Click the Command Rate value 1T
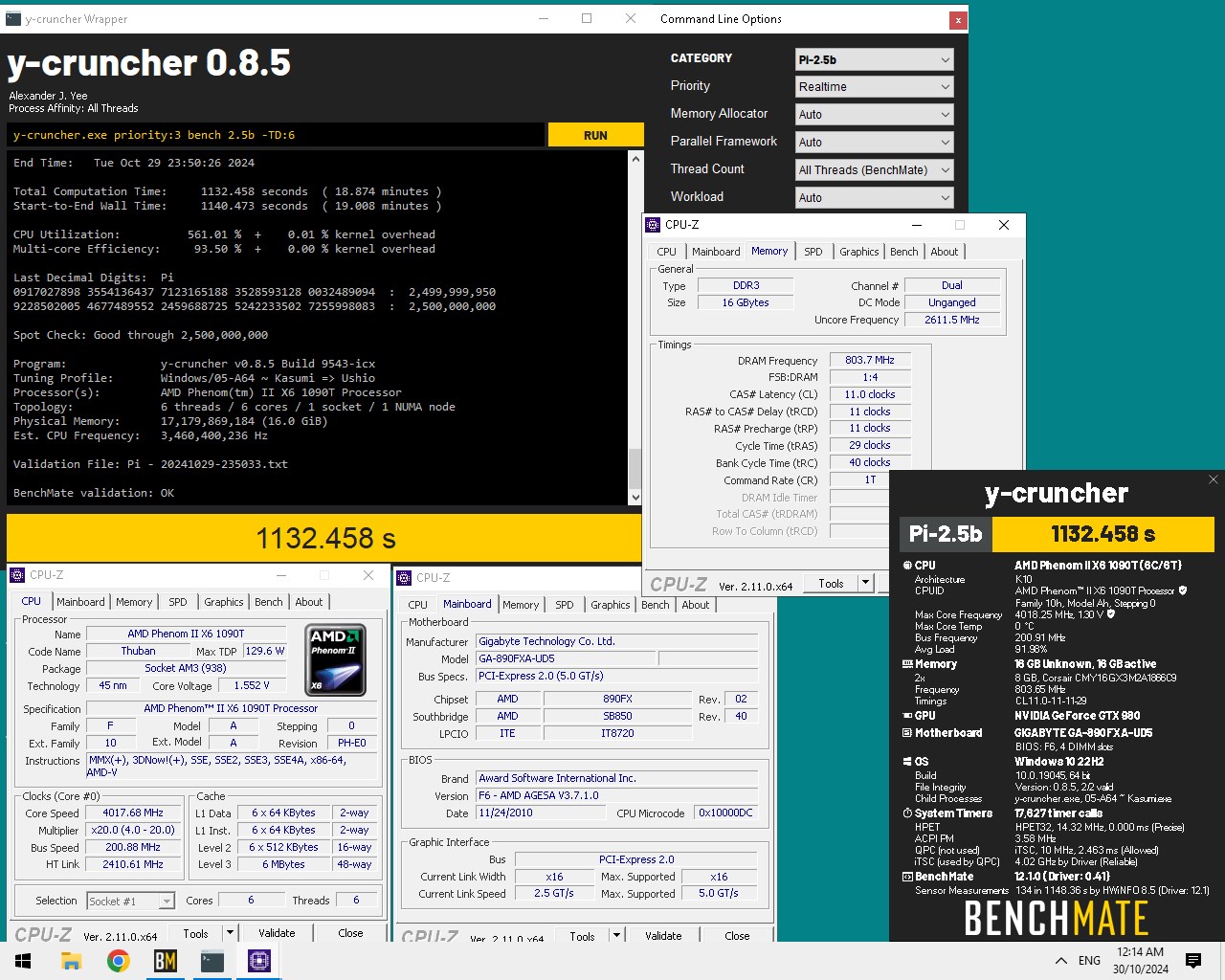Viewport: 1225px width, 980px height. coord(870,480)
